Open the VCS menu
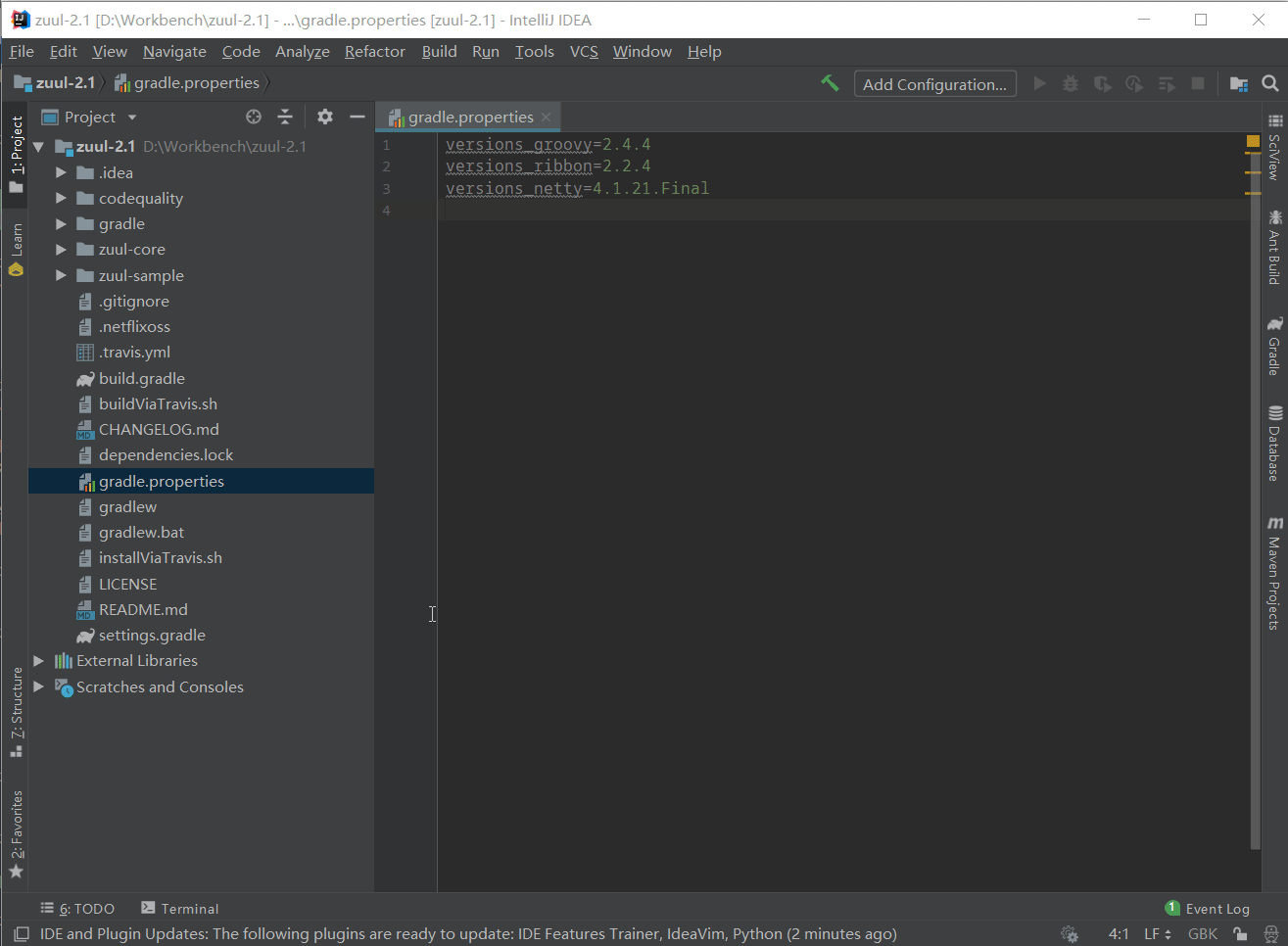1288x946 pixels. click(584, 51)
